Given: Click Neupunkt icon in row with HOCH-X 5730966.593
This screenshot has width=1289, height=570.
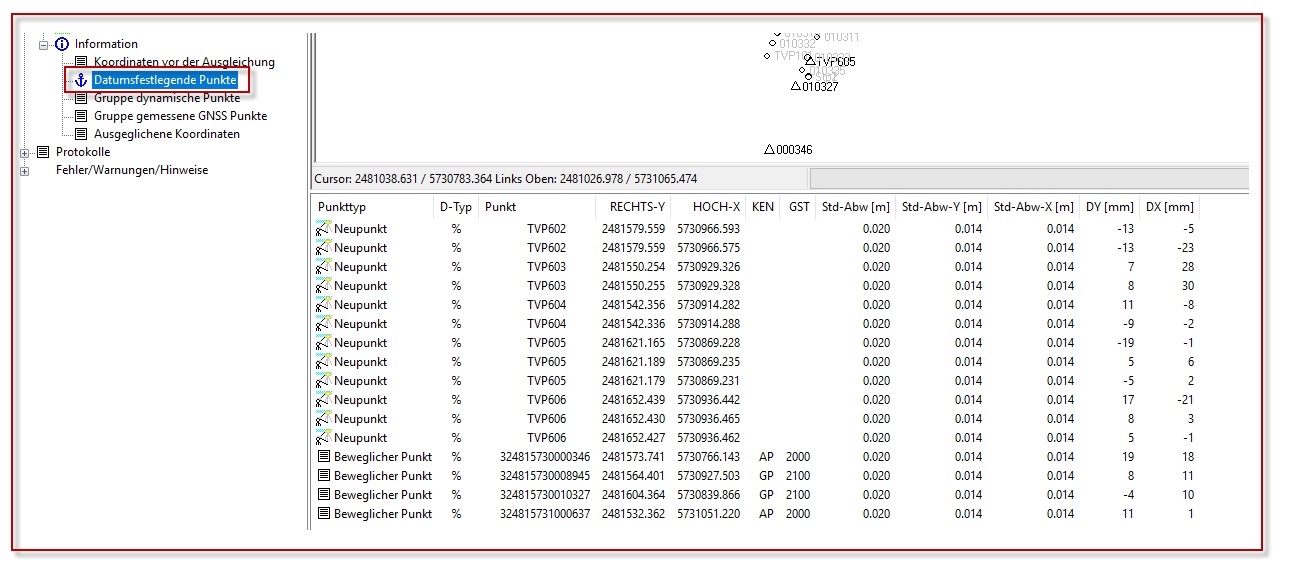Looking at the screenshot, I should tap(323, 229).
